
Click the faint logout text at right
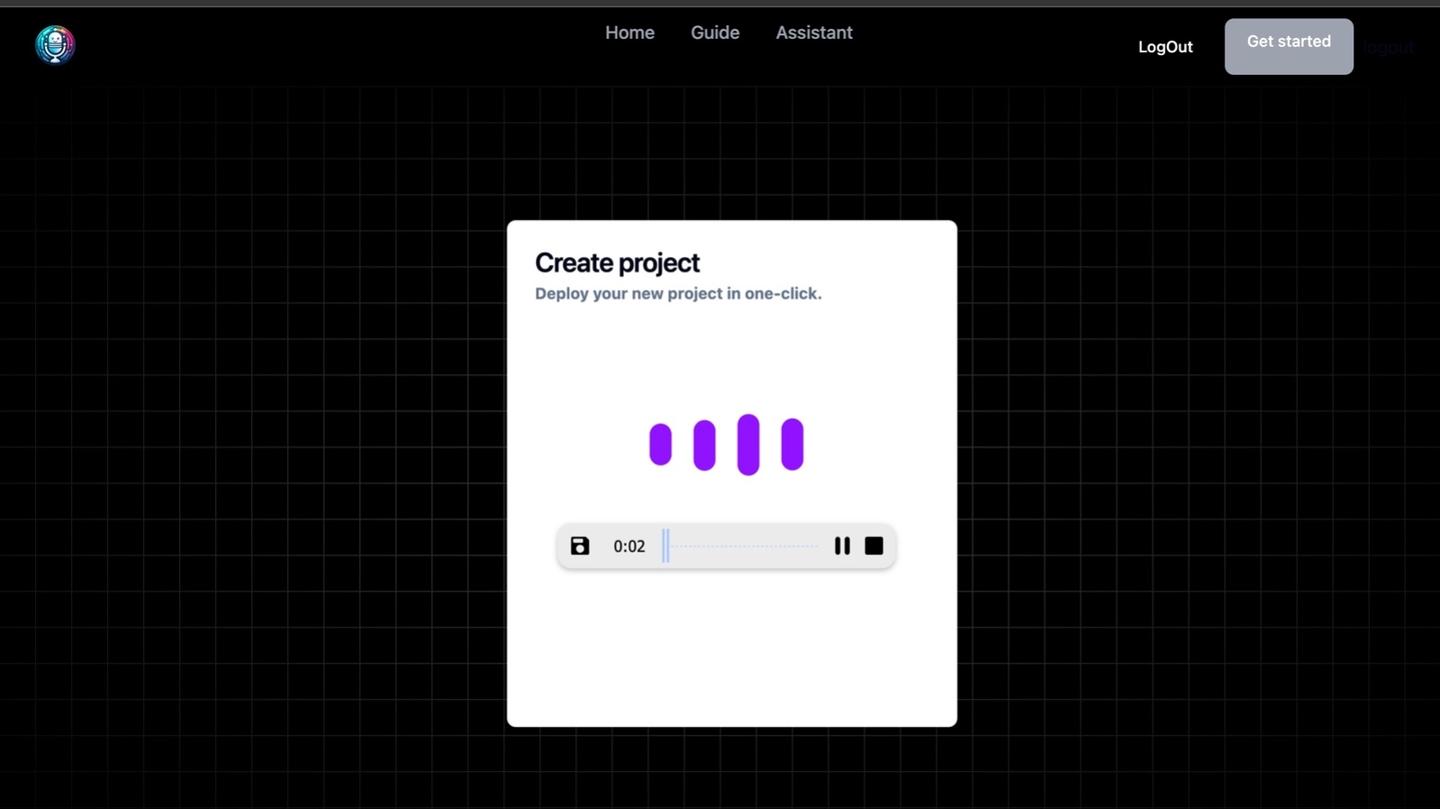click(x=1389, y=47)
